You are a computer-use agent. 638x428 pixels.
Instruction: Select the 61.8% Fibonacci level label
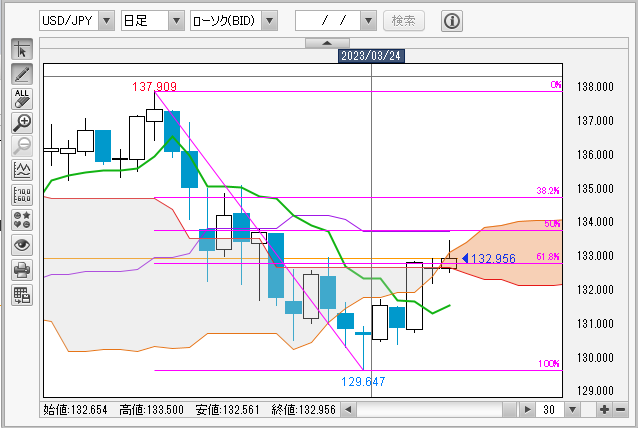click(x=548, y=257)
